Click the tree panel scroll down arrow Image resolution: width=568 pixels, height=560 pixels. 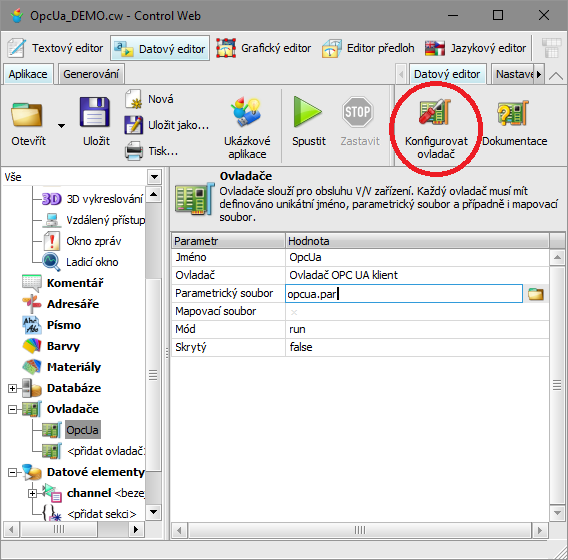[153, 512]
